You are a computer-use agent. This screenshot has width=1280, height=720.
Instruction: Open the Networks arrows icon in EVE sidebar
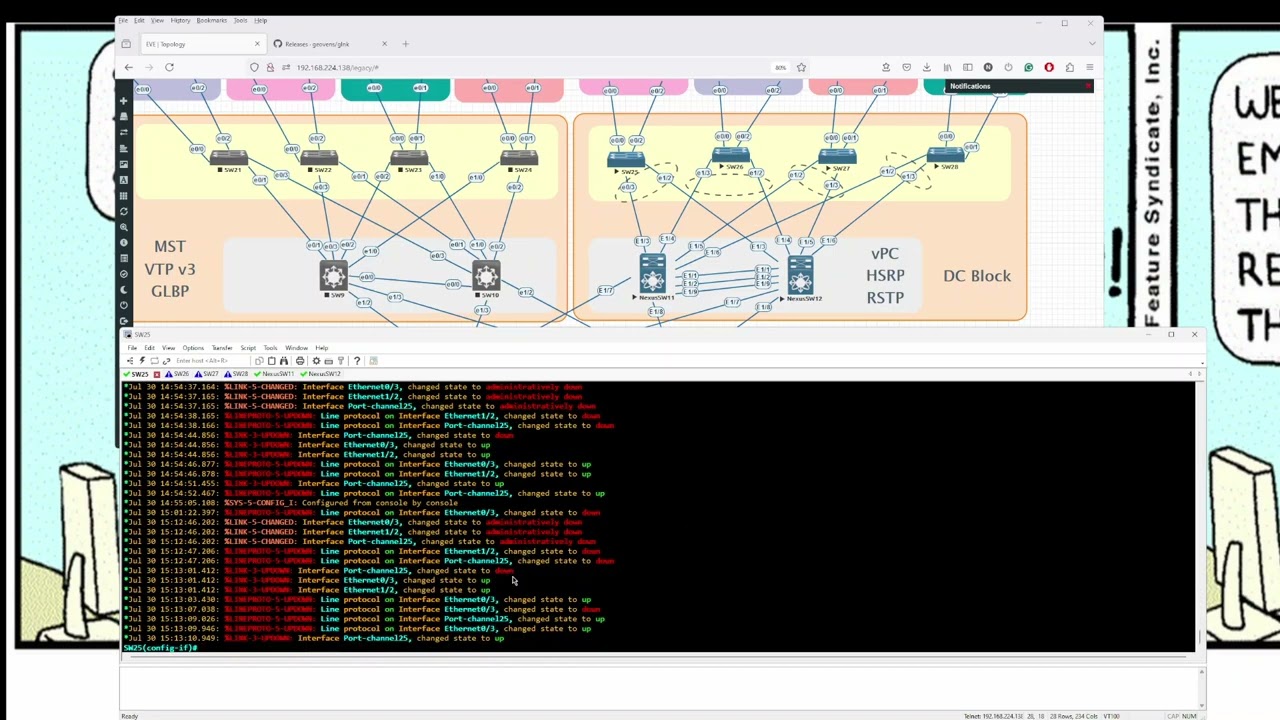click(x=124, y=133)
